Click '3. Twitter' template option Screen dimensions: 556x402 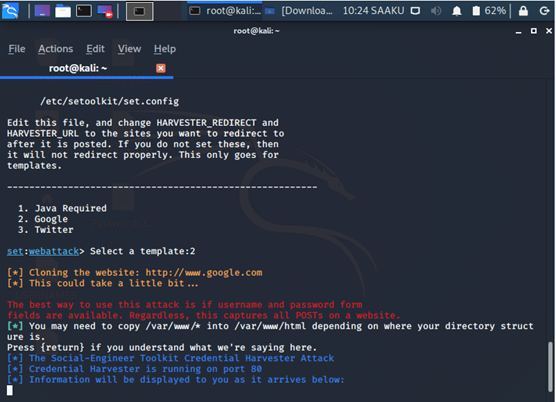(46, 230)
